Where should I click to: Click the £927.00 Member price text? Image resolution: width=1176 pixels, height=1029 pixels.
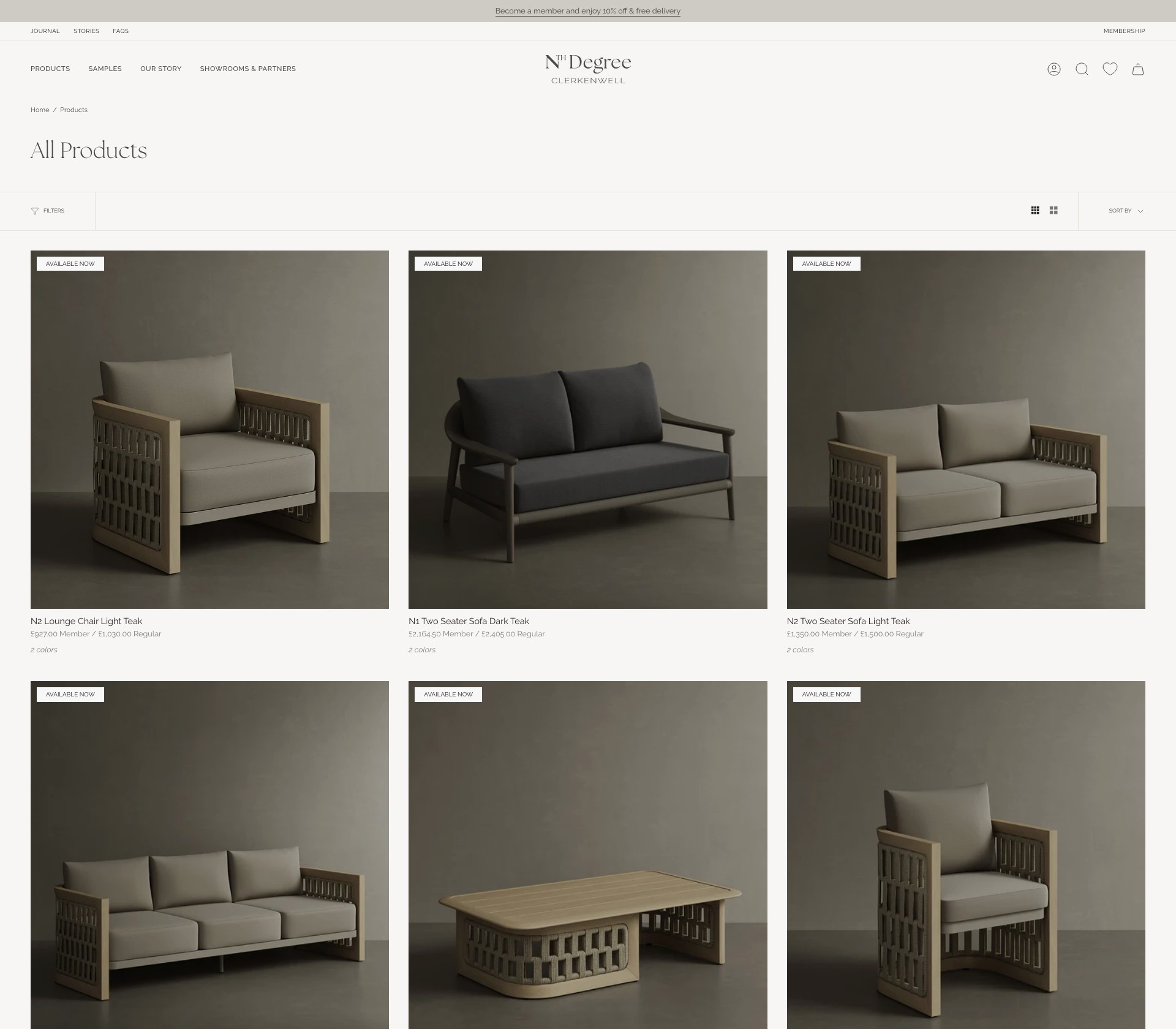[x=60, y=634]
